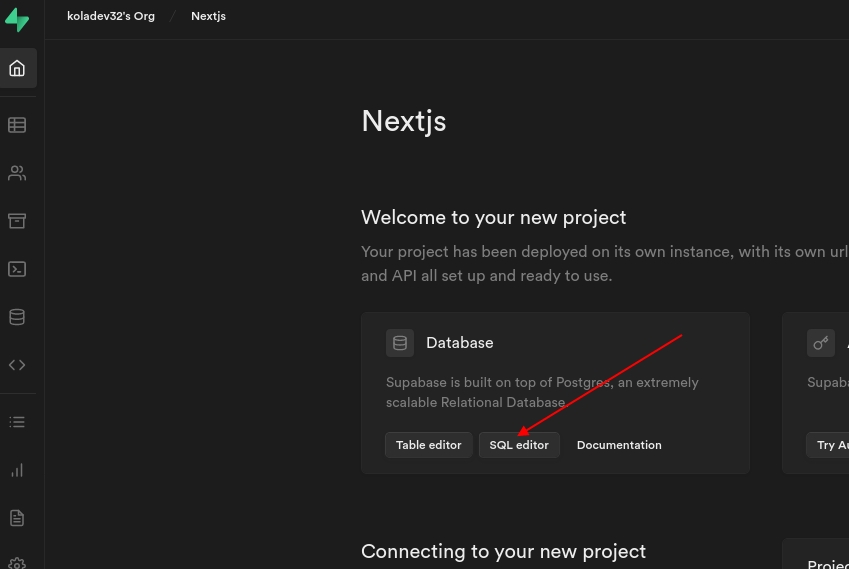The height and width of the screenshot is (569, 849).
Task: Open the API Docs document icon
Action: [x=17, y=518]
